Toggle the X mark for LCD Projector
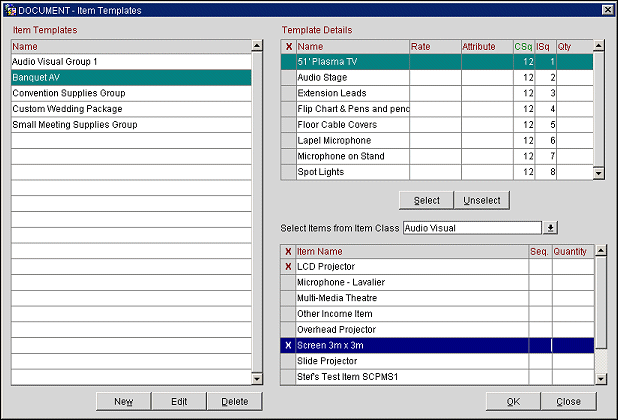This screenshot has height=420, width=618. [289, 267]
